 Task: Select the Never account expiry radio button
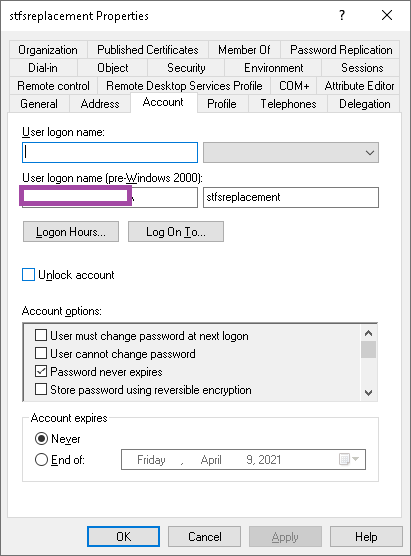pyautogui.click(x=41, y=439)
